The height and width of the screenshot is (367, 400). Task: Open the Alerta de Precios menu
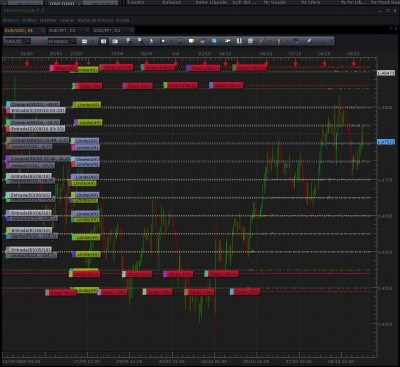tap(95, 20)
